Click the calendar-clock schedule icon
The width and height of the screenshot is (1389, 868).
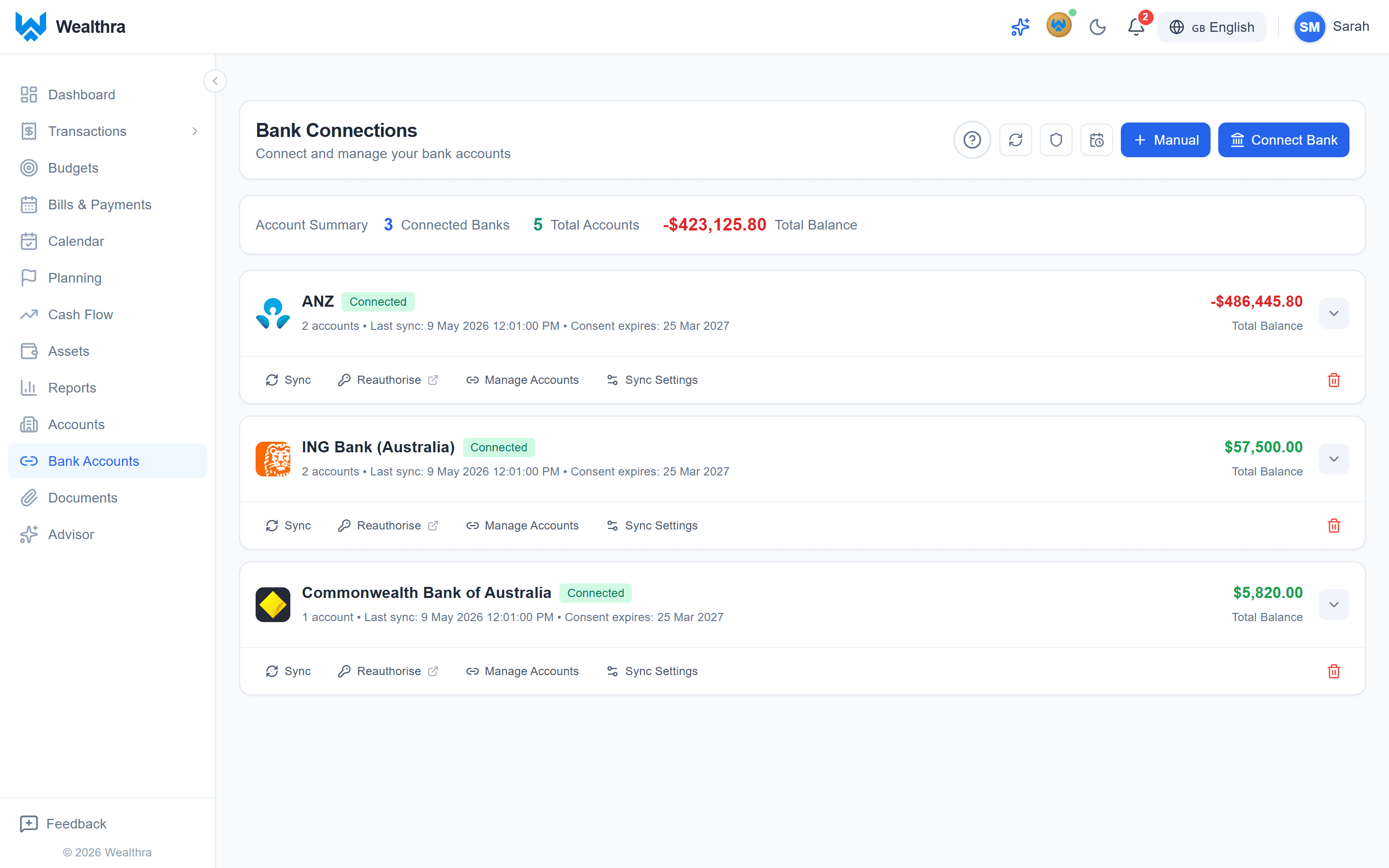(1096, 140)
